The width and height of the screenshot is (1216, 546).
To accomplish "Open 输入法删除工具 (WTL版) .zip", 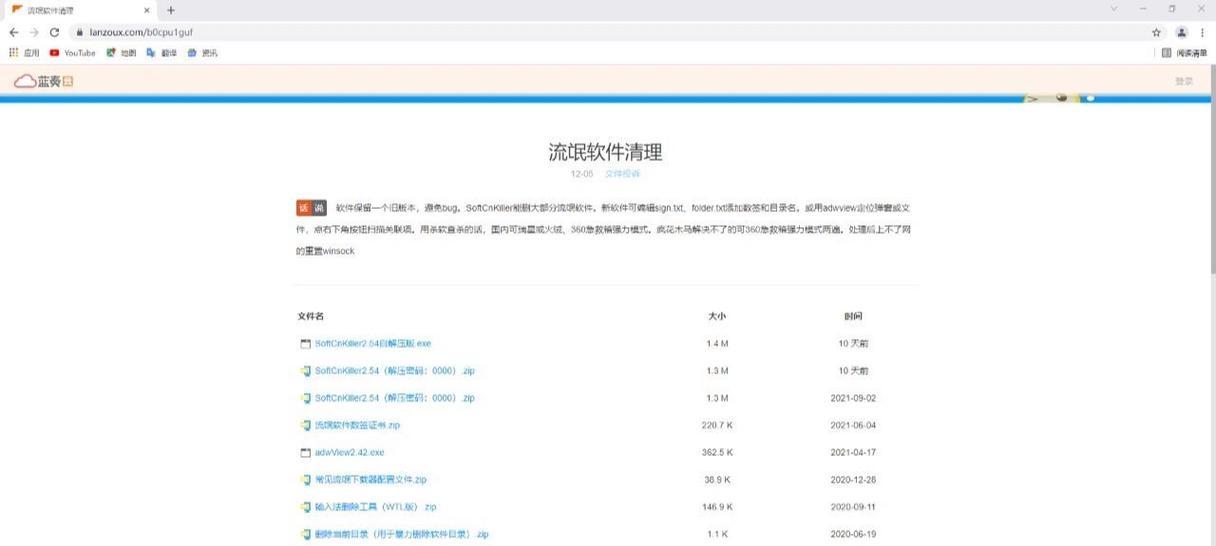I will pyautogui.click(x=376, y=507).
